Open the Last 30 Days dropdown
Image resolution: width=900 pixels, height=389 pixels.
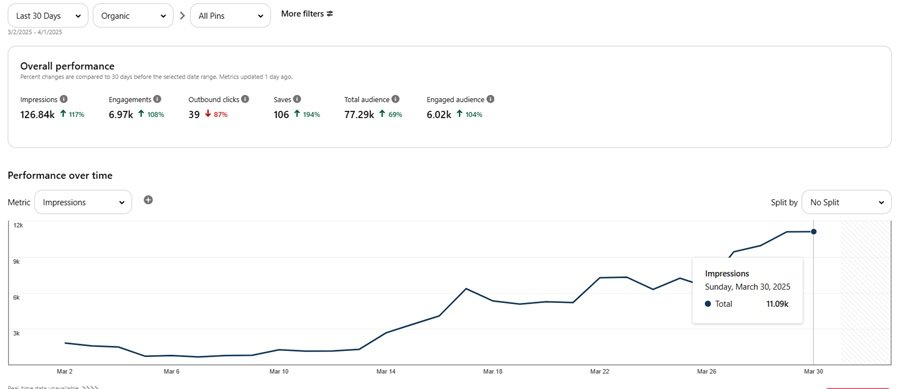[48, 16]
